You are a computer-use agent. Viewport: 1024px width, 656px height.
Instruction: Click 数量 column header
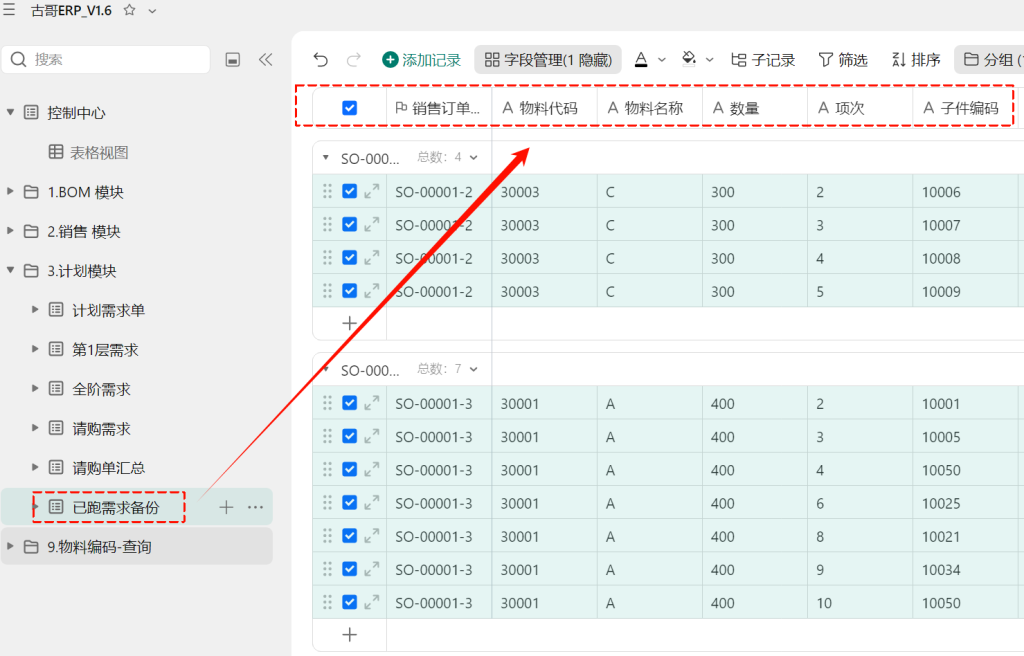[755, 108]
